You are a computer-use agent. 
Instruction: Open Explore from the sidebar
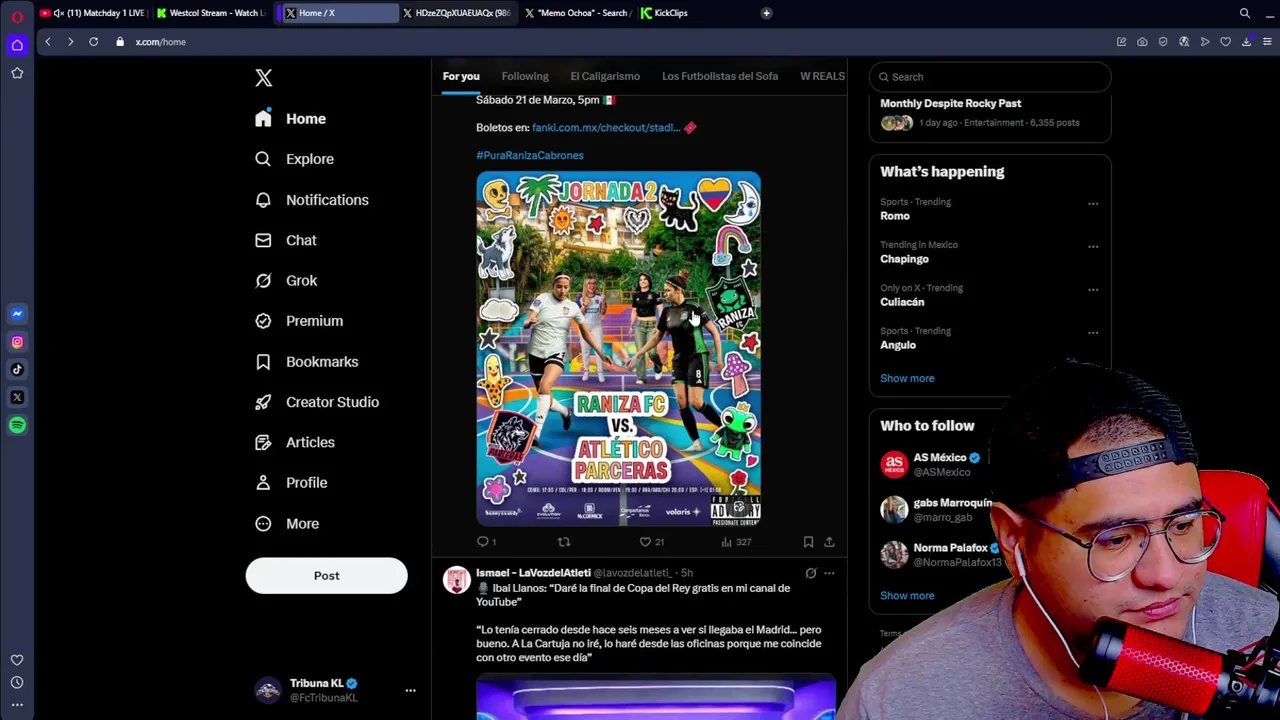click(x=294, y=159)
